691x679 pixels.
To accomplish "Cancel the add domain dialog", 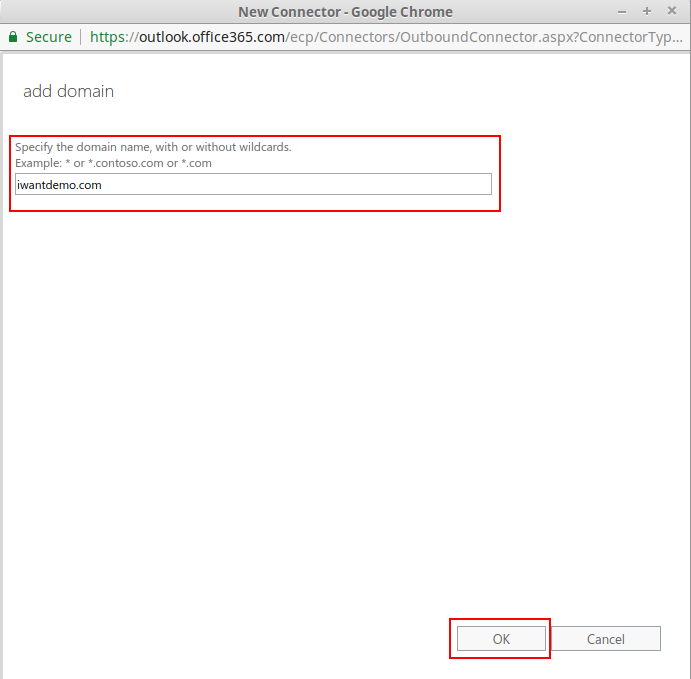I will pyautogui.click(x=605, y=639).
